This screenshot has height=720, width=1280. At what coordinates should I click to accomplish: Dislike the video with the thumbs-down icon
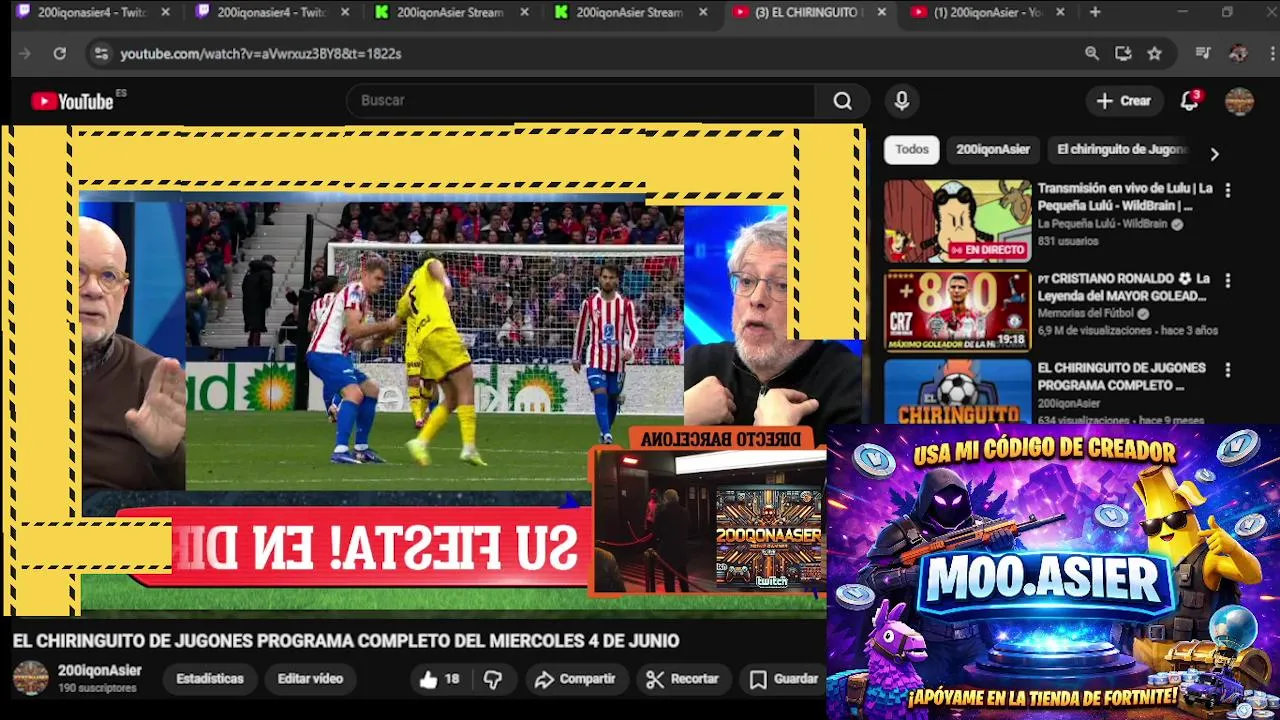click(x=493, y=679)
